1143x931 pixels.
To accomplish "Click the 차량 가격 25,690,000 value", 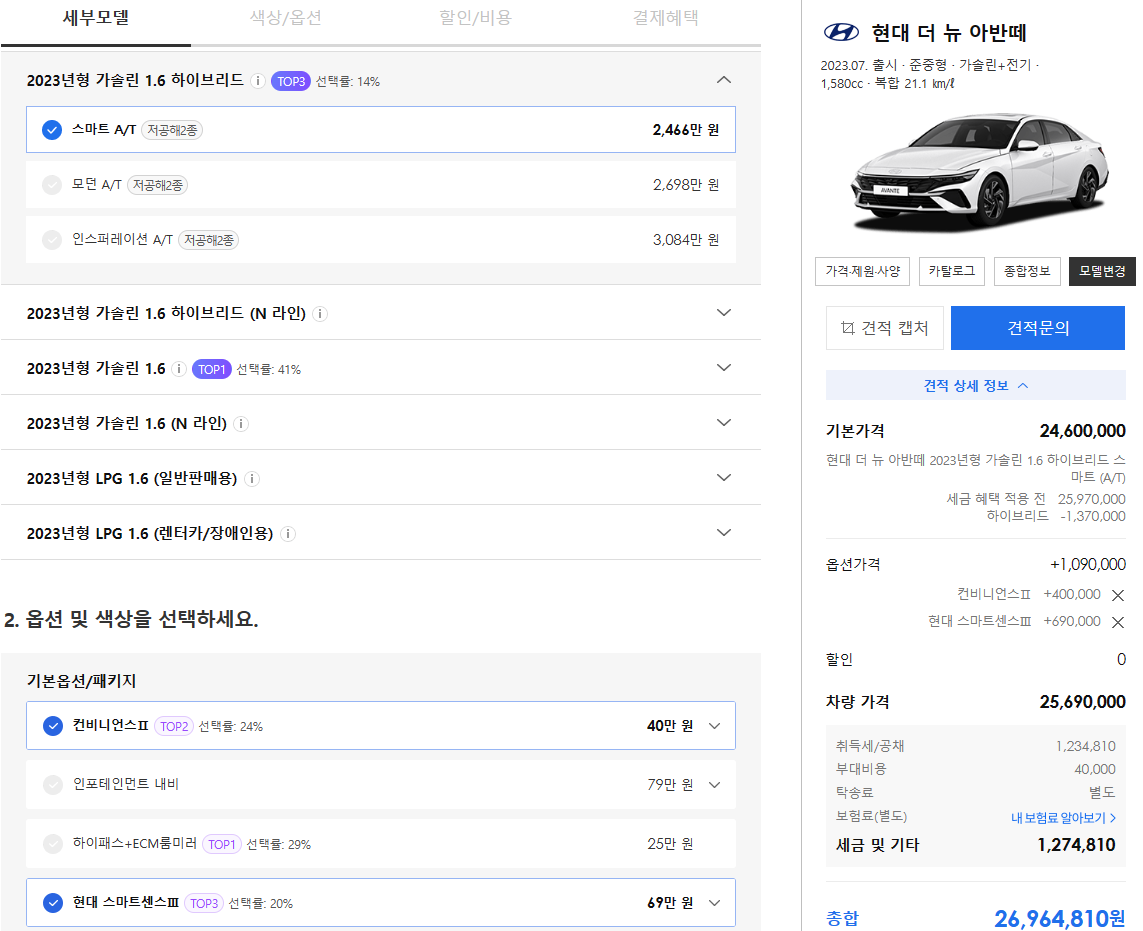I will pos(1082,702).
